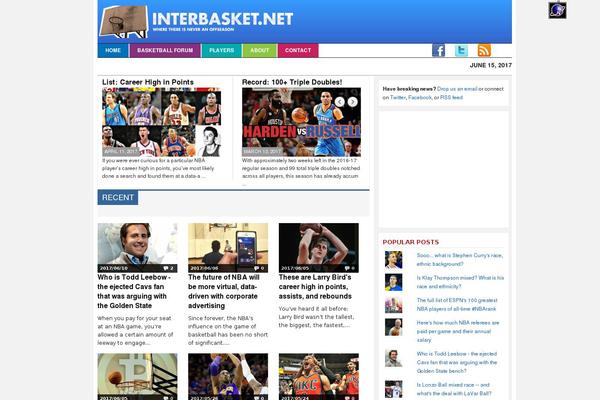The width and height of the screenshot is (600, 400).
Task: Open 'List: Career High in Points' headline
Action: (148, 82)
